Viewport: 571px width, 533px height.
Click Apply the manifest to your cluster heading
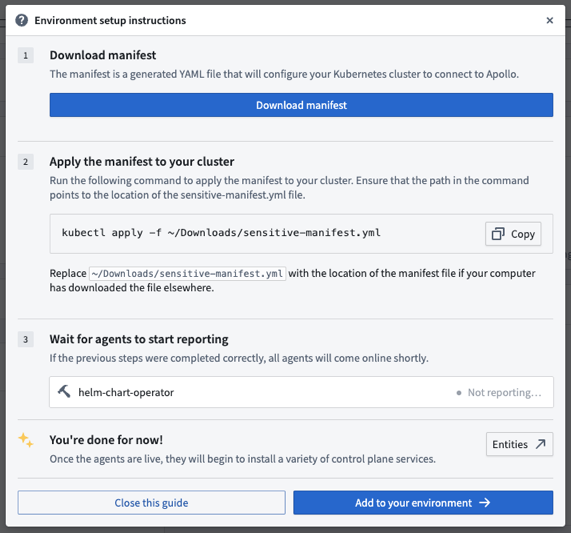[x=142, y=161]
